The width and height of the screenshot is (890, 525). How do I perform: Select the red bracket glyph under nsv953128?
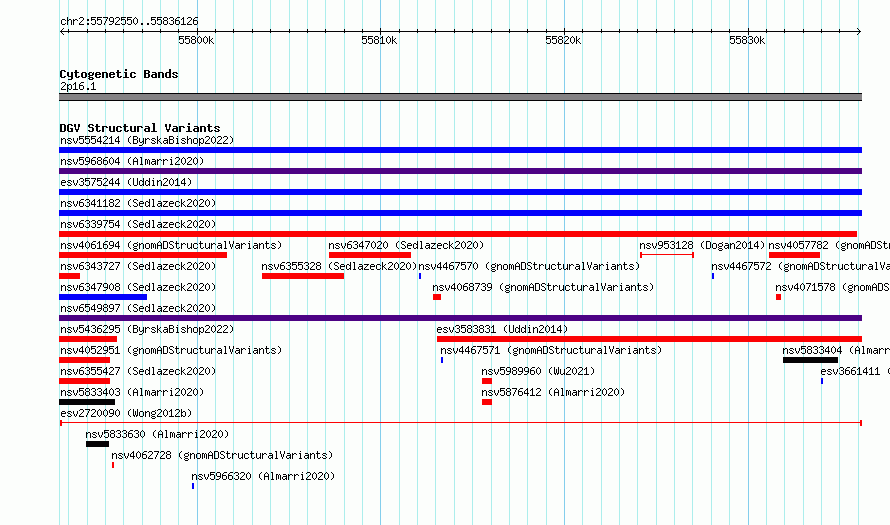click(667, 255)
